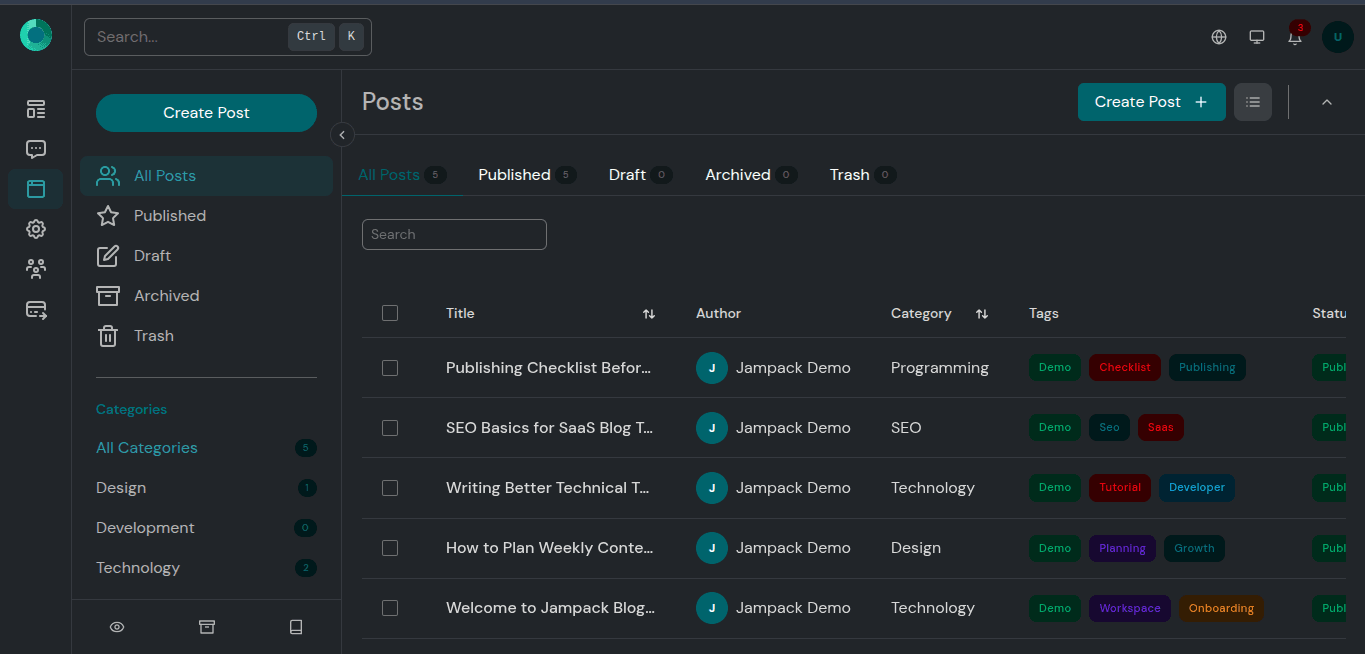Switch to the Published tab
1365x654 pixels.
click(x=527, y=175)
